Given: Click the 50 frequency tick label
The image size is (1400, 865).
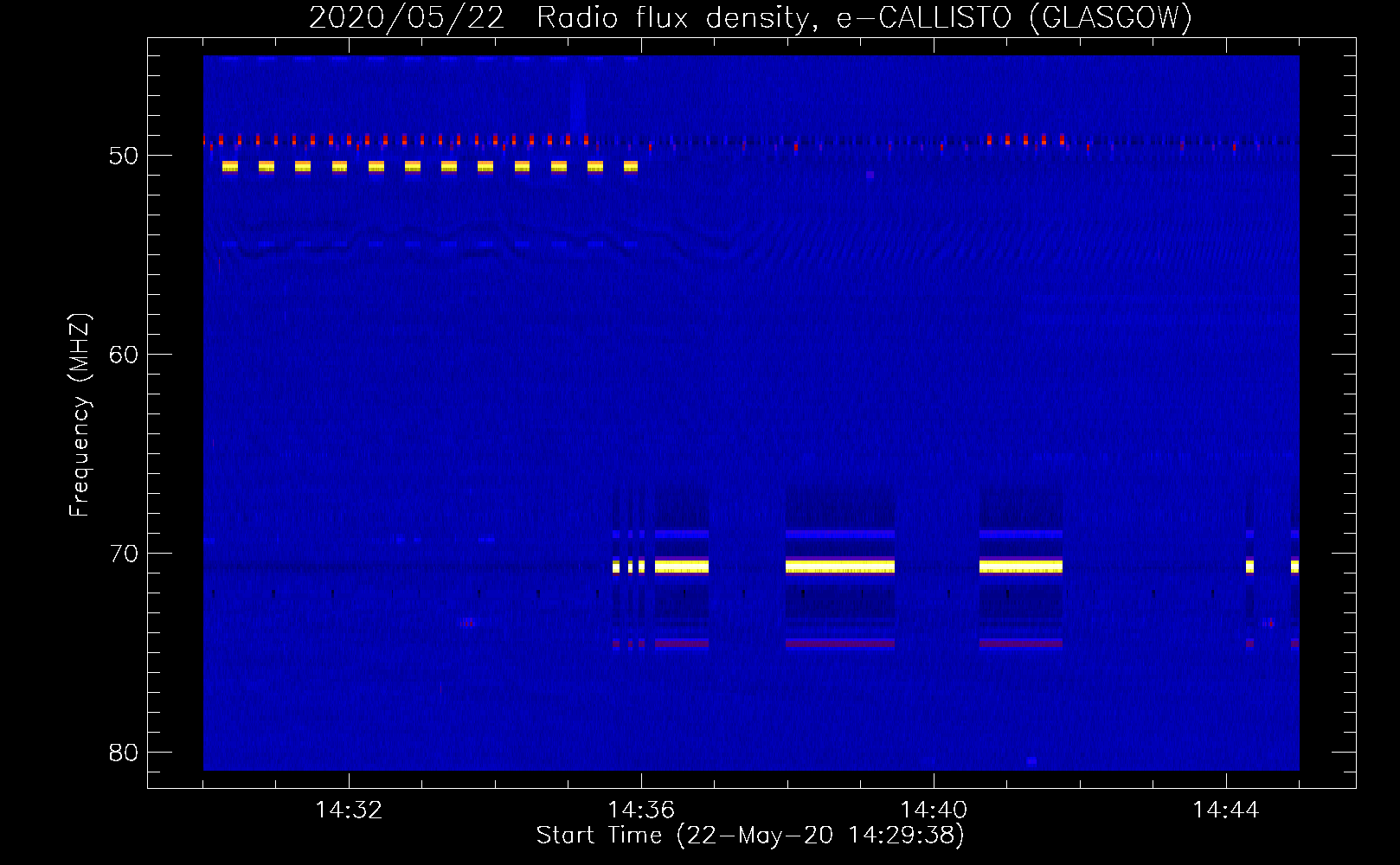Looking at the screenshot, I should click(124, 156).
